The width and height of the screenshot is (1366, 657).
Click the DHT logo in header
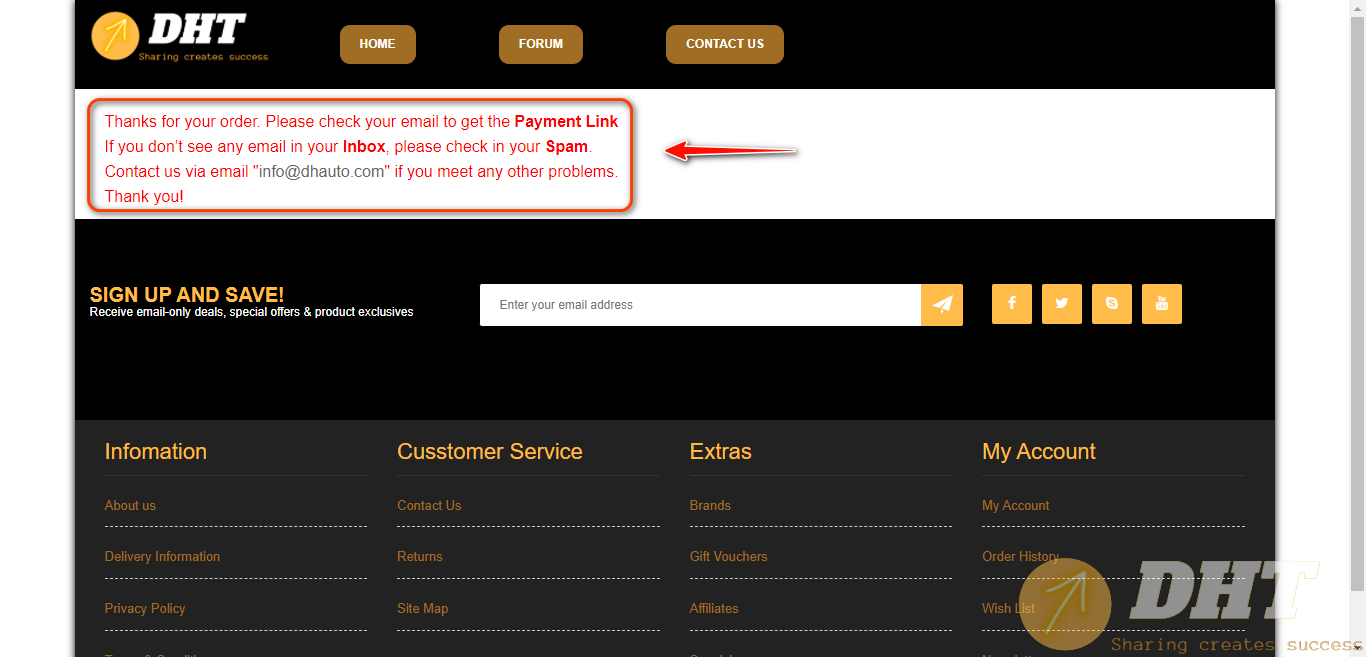pos(180,36)
